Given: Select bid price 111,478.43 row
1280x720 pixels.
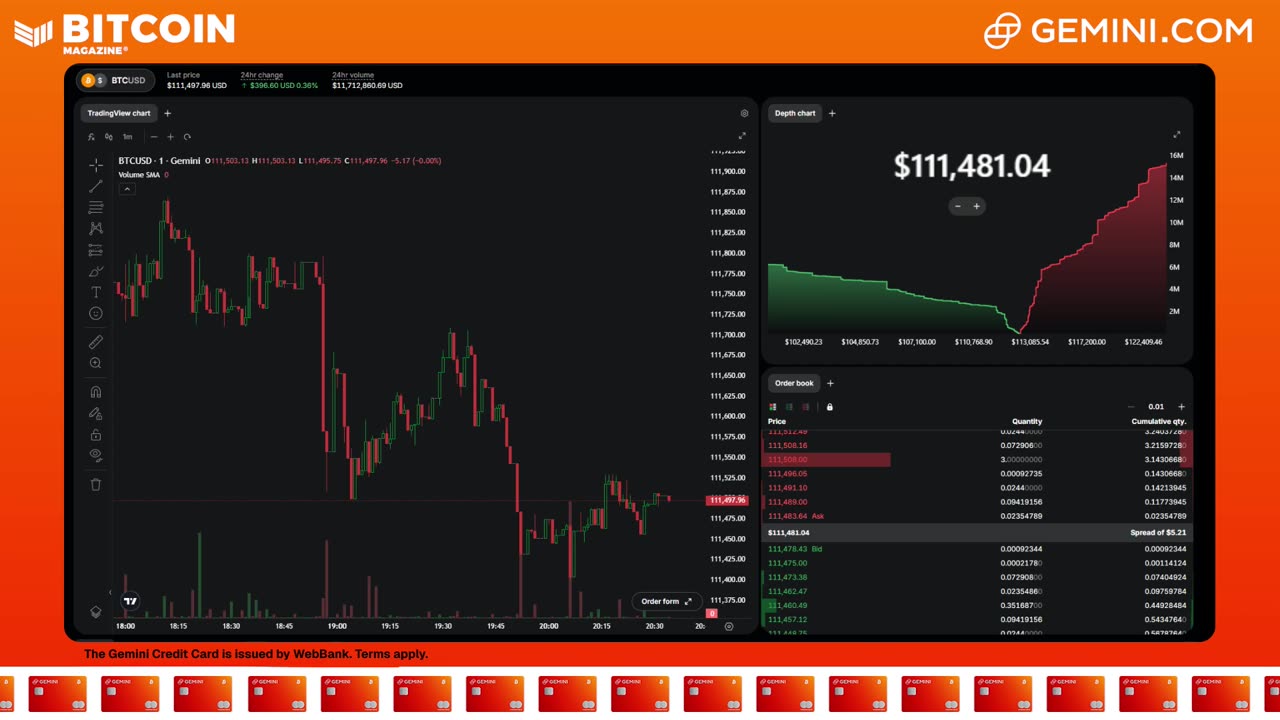Looking at the screenshot, I should point(977,549).
